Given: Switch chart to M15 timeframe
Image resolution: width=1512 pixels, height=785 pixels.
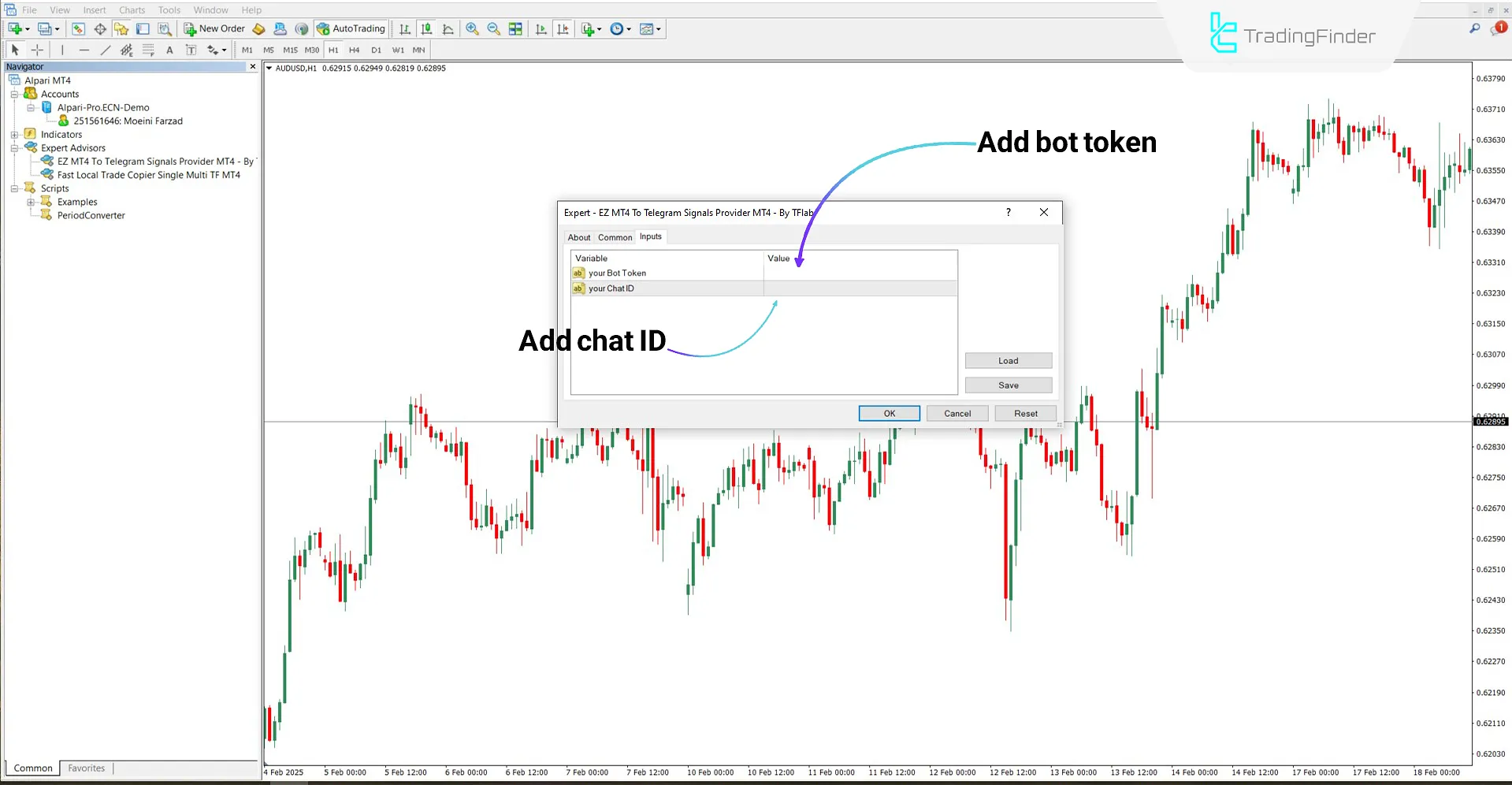Looking at the screenshot, I should point(289,50).
